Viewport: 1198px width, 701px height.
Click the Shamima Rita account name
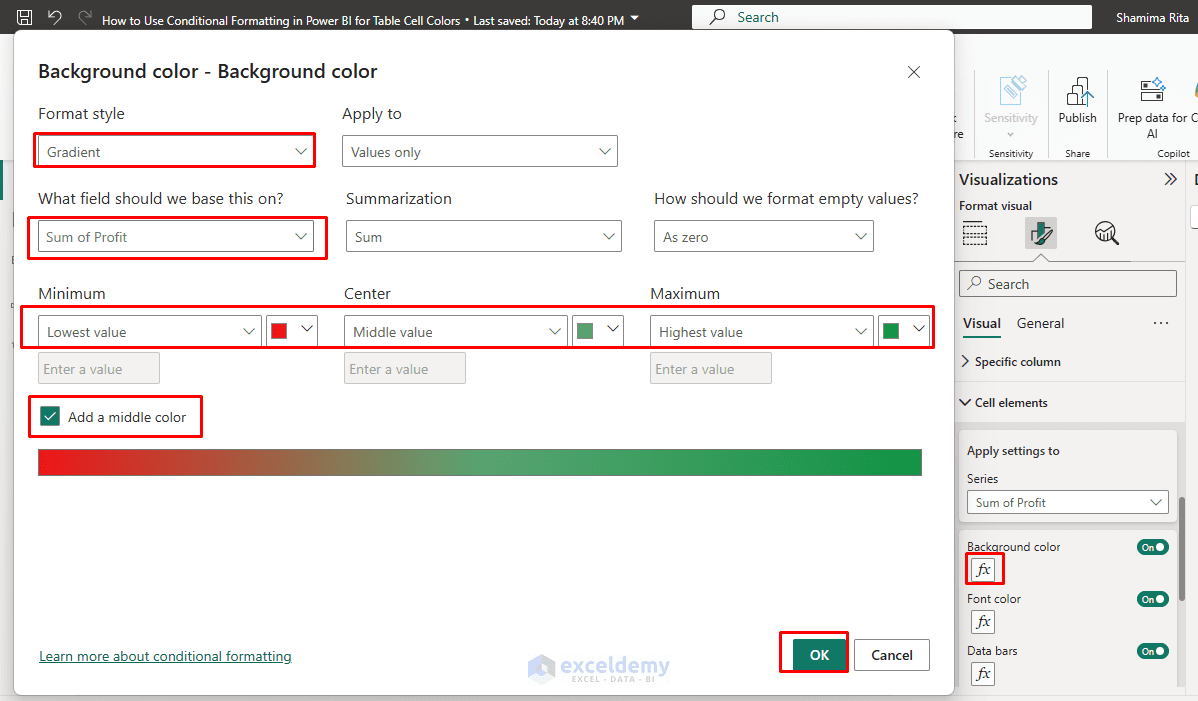(1152, 18)
